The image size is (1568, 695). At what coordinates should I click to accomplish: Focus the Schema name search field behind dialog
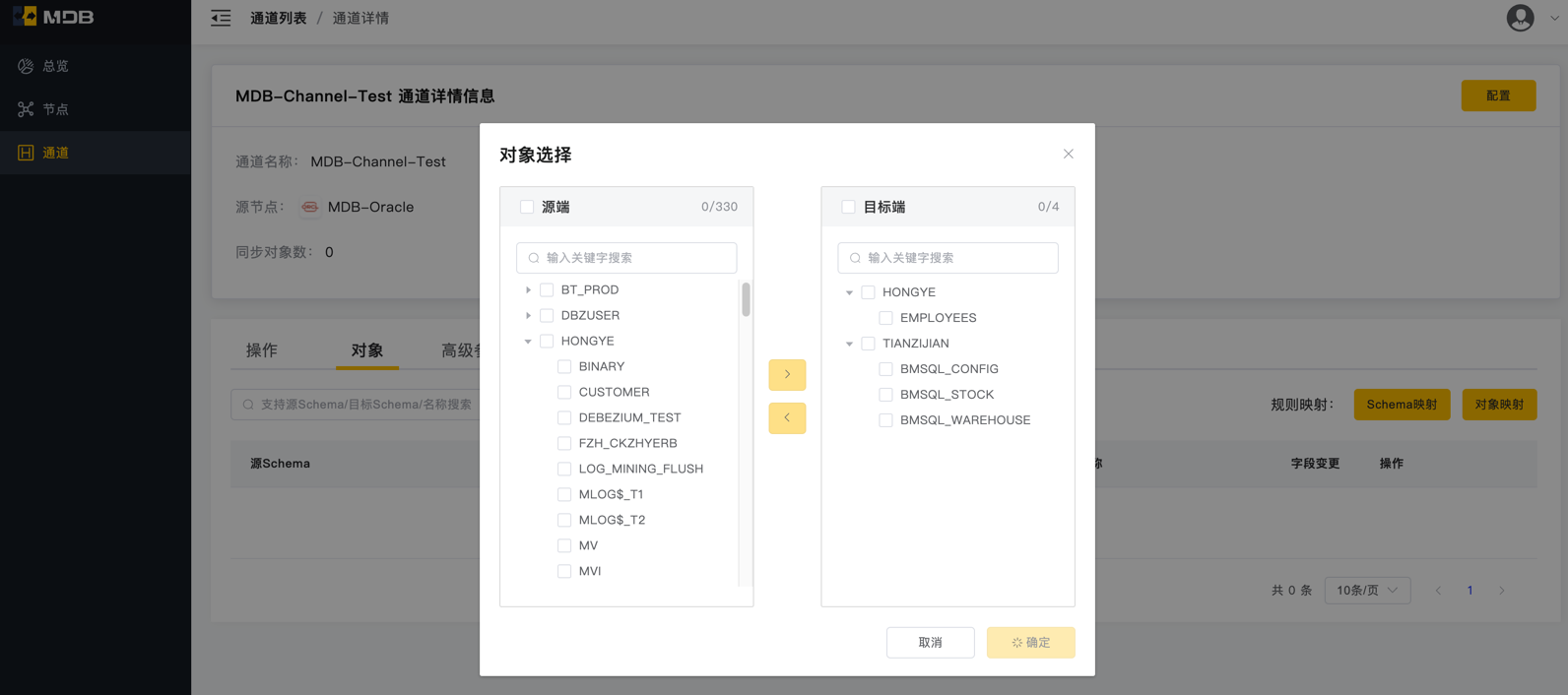coord(356,405)
